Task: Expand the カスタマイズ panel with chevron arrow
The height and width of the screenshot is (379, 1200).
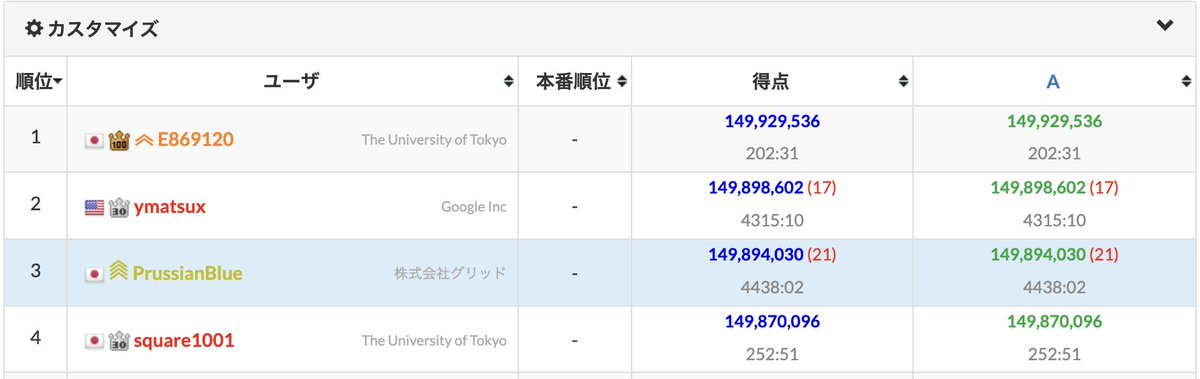Action: pyautogui.click(x=1164, y=27)
